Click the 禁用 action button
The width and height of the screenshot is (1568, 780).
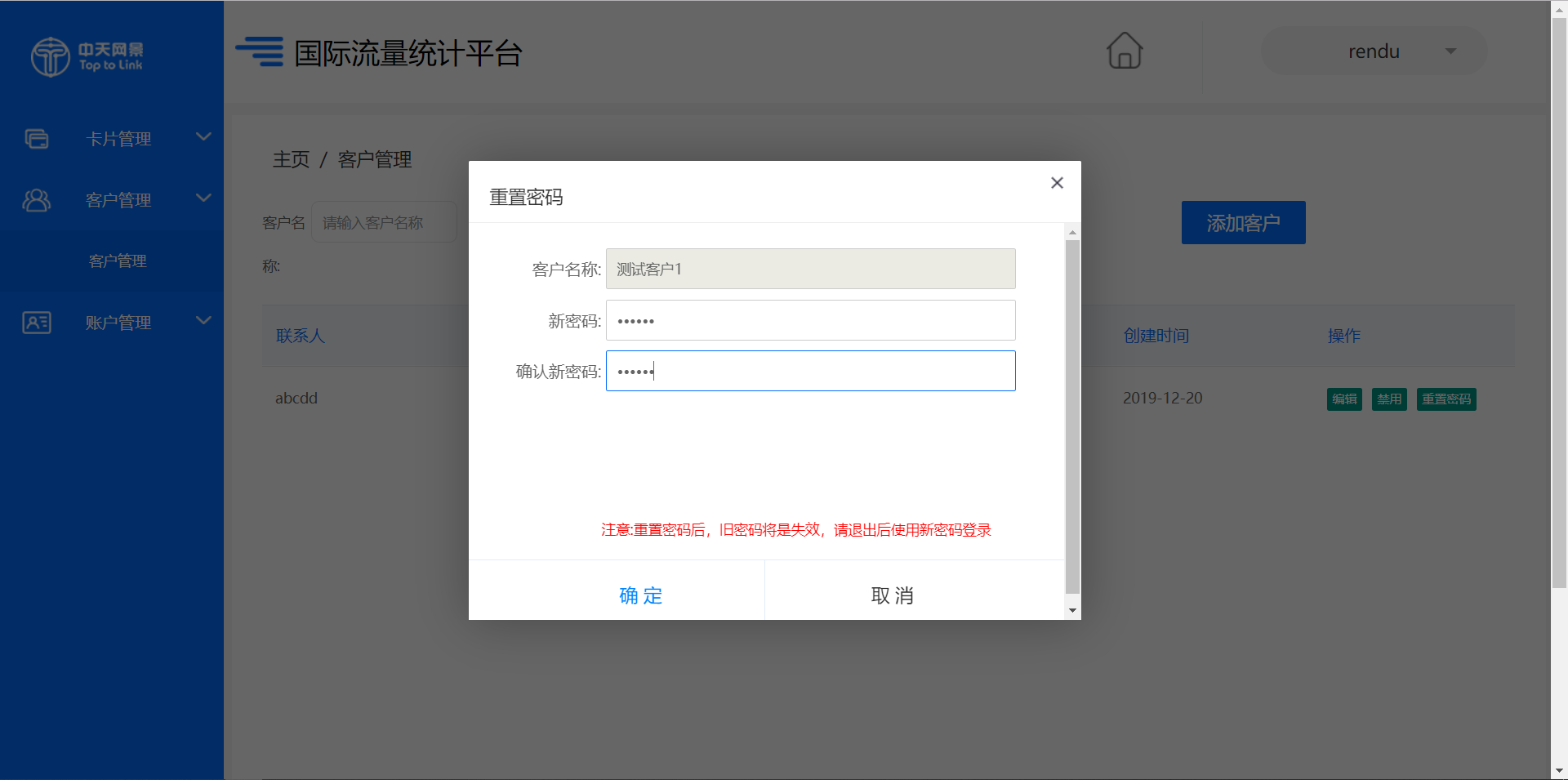coord(1389,399)
